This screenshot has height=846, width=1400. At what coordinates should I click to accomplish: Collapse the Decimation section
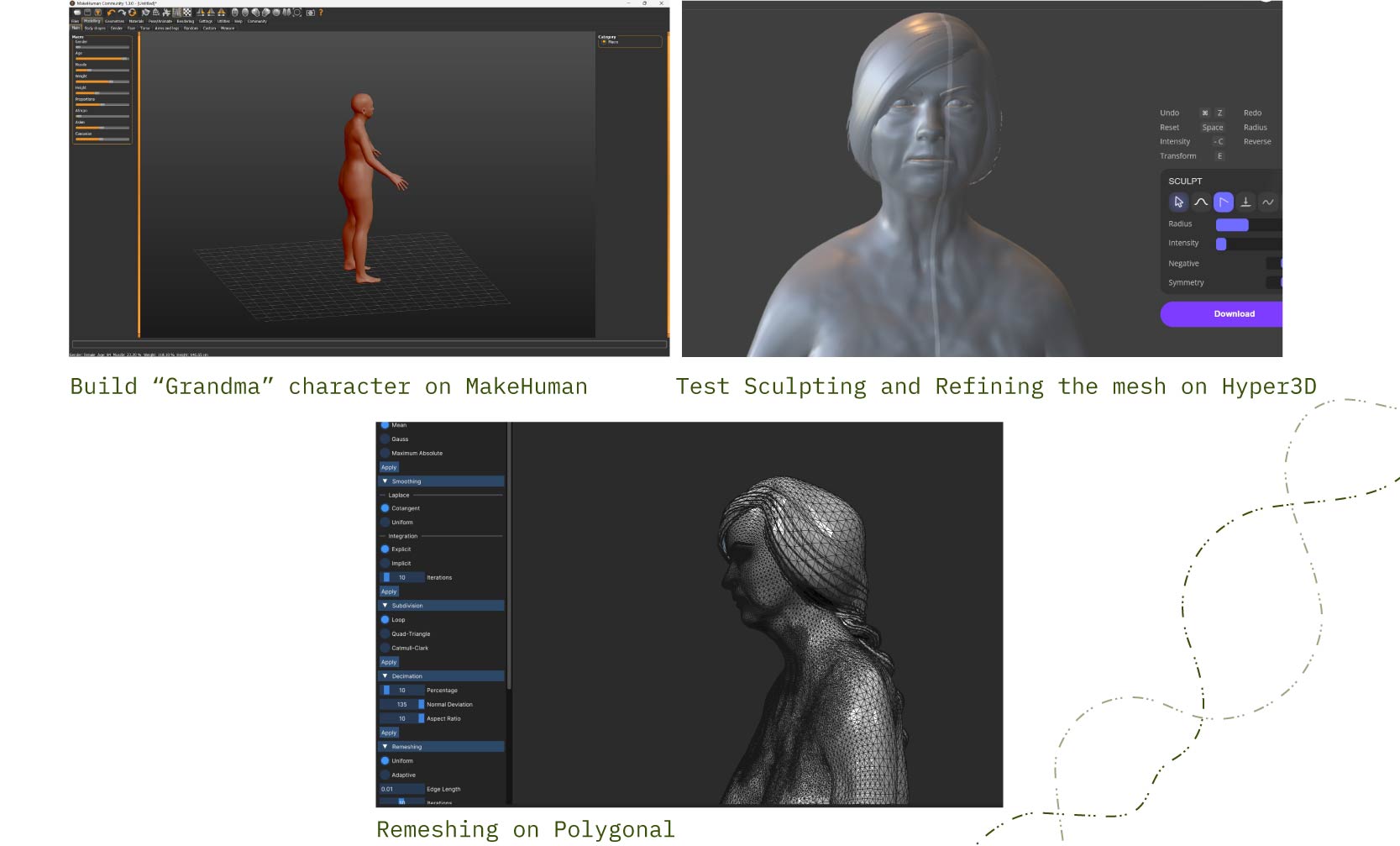coord(385,676)
